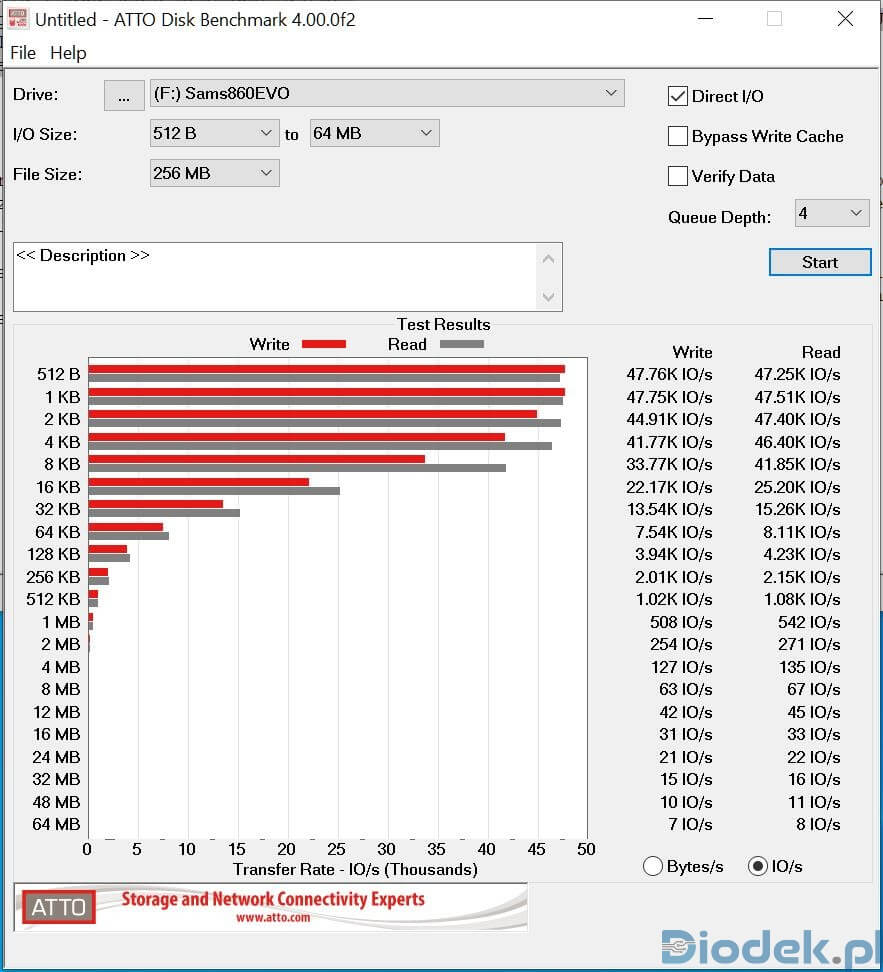Expand the 512 B minimum I/O size dropdown
This screenshot has height=972, width=883.
pyautogui.click(x=214, y=133)
